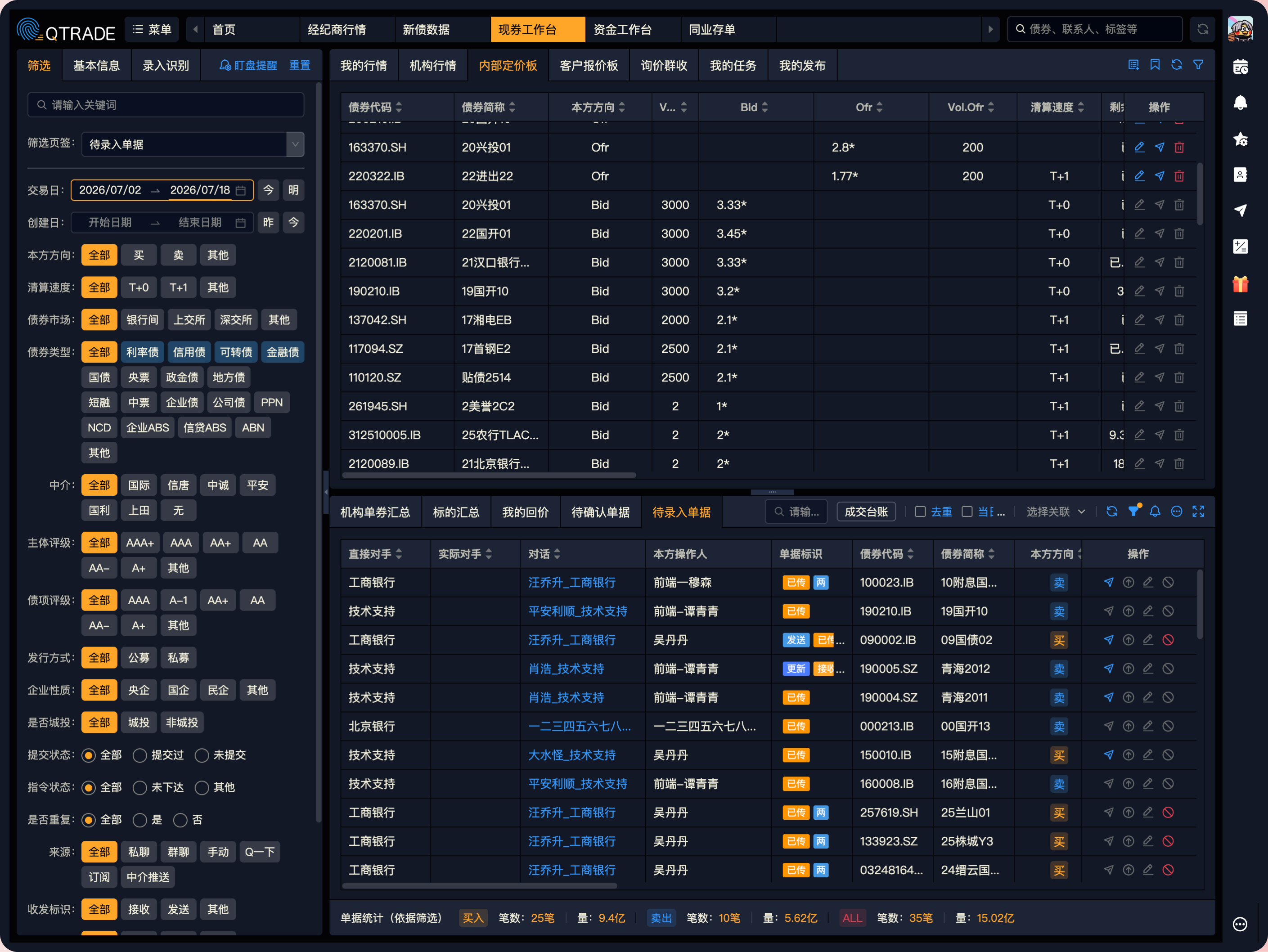Open the 筛选页签 待录入单据 dropdown
Screen dimensions: 1268x952
point(193,144)
